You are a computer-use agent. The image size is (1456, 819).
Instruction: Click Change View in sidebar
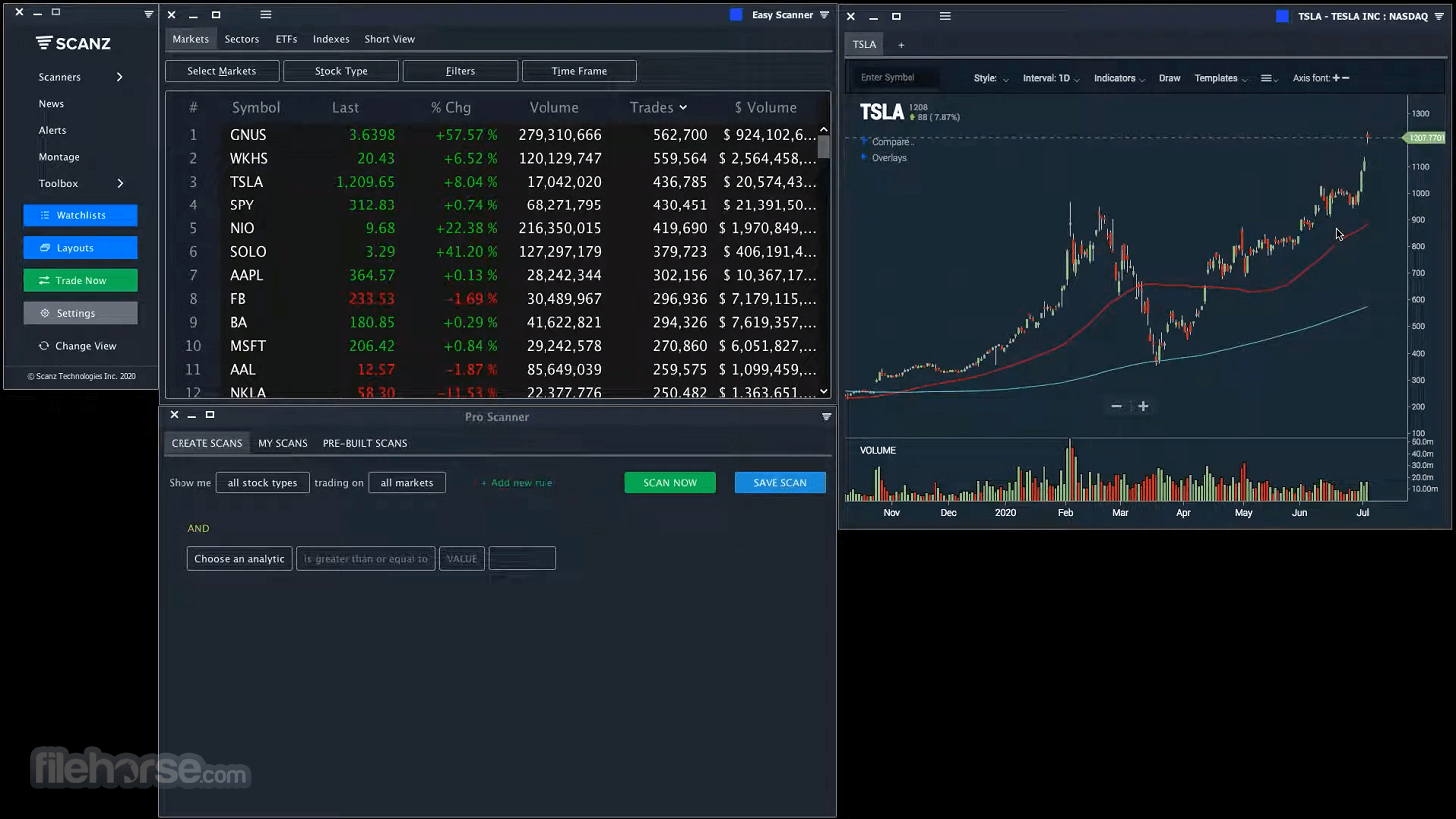point(78,346)
